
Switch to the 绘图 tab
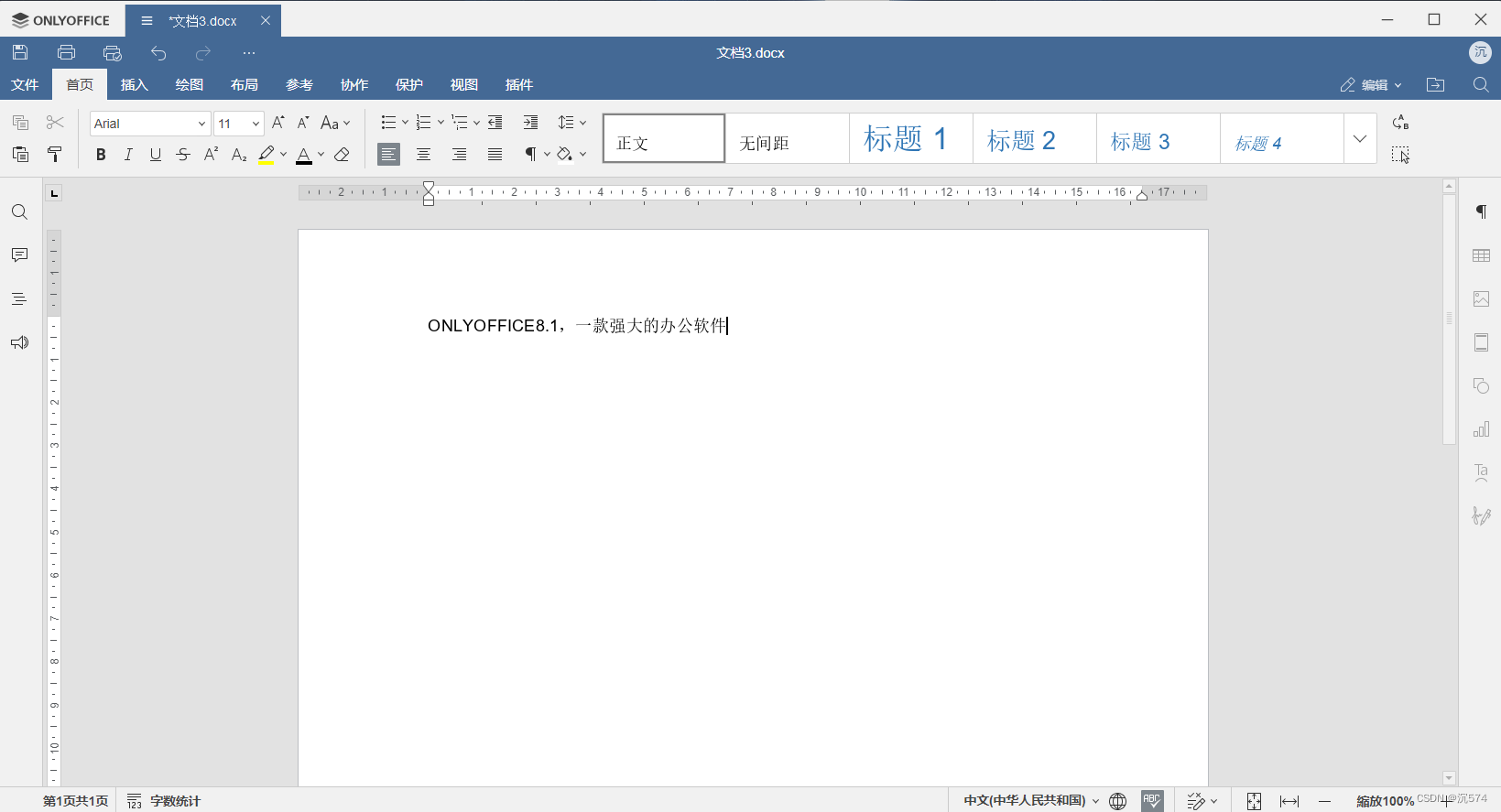pos(190,85)
